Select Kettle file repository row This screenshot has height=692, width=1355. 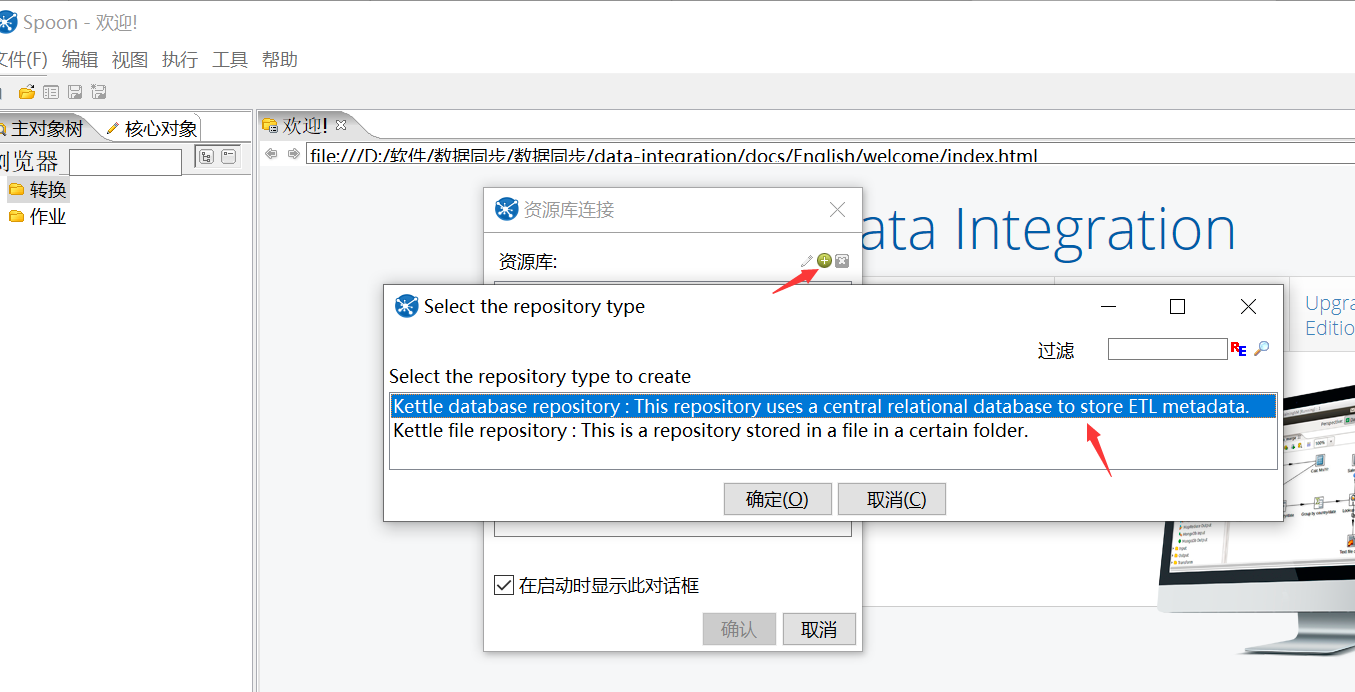[833, 430]
